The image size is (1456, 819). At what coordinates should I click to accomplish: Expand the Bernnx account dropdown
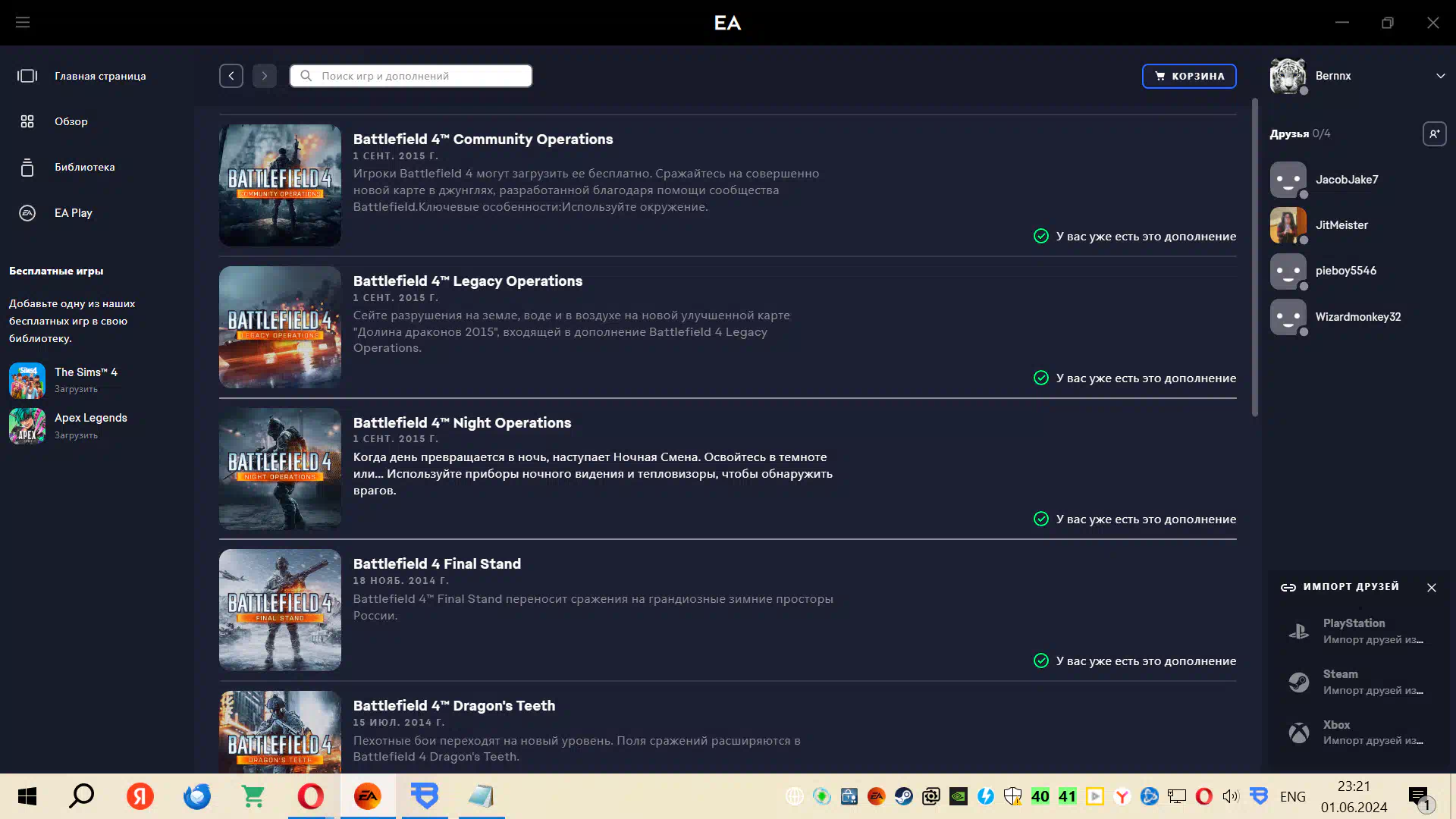pyautogui.click(x=1440, y=76)
